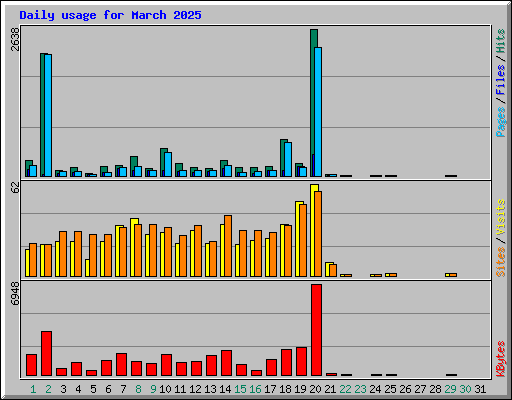Click the day 8 axis label
Image resolution: width=512 pixels, height=400 pixels.
(x=138, y=389)
